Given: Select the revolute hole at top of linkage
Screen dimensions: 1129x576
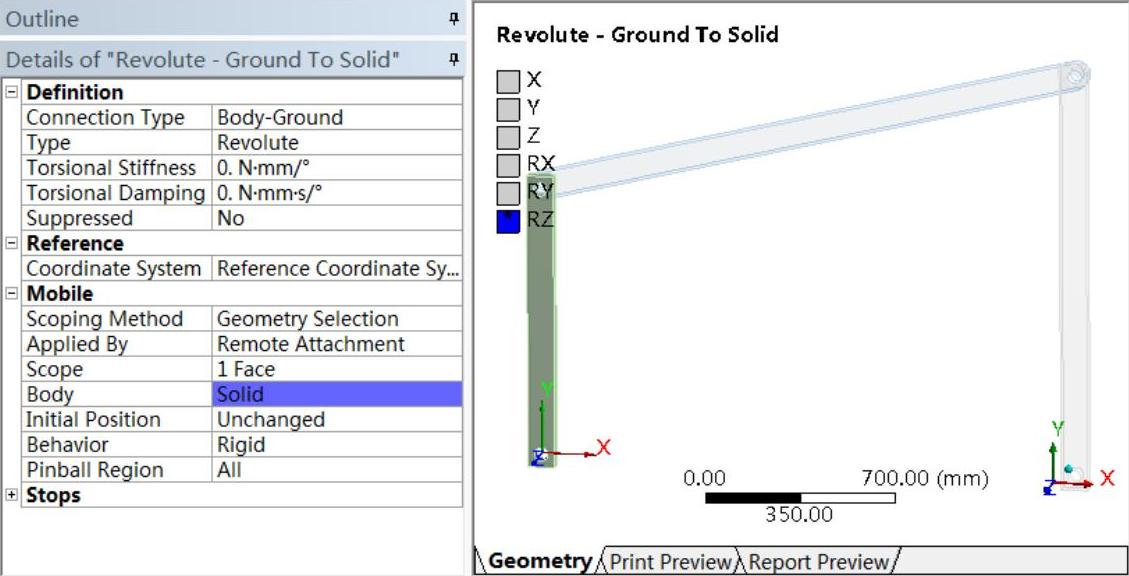Looking at the screenshot, I should (x=1075, y=74).
